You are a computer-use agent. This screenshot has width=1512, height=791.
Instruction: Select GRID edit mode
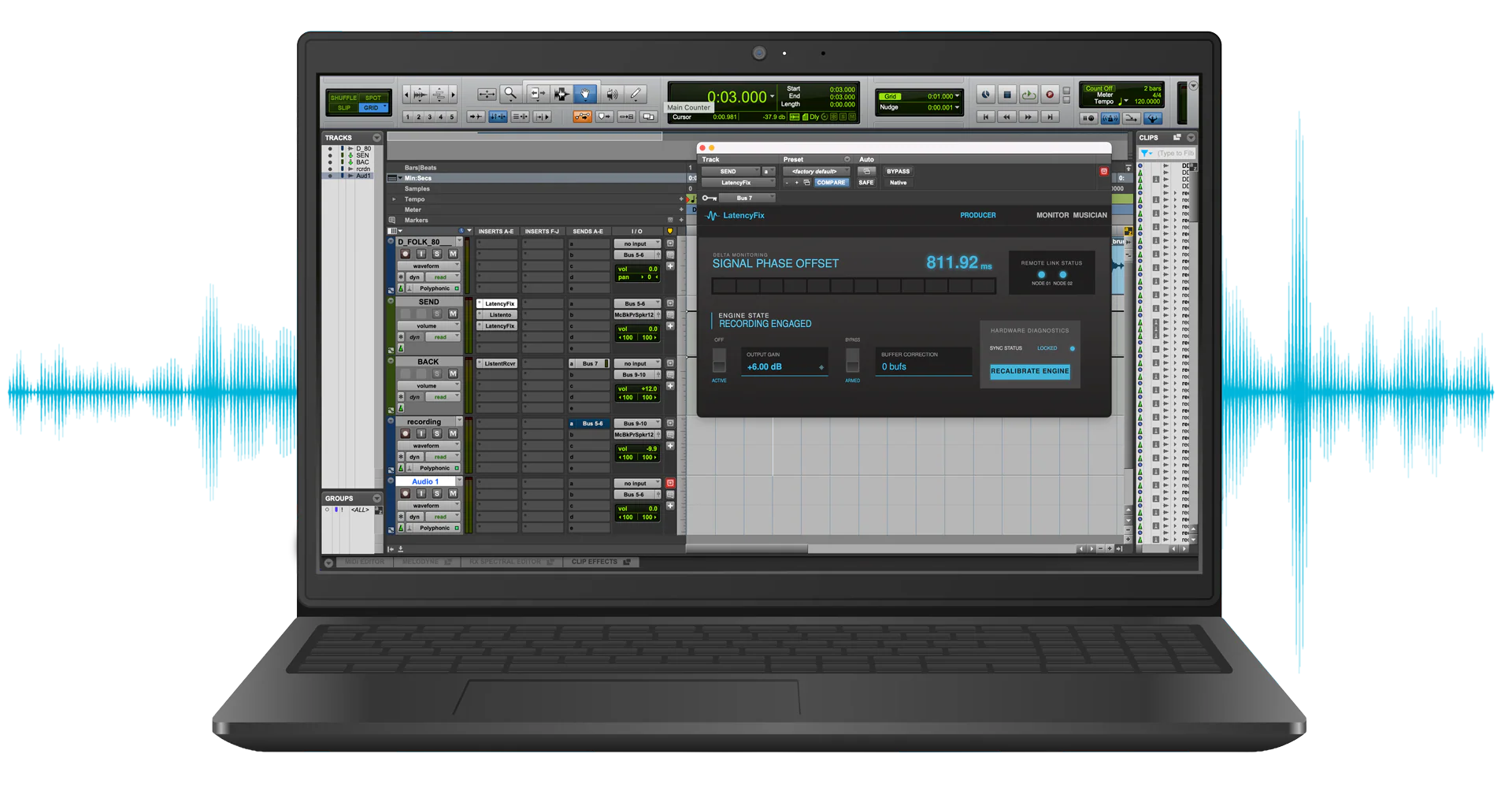373,108
